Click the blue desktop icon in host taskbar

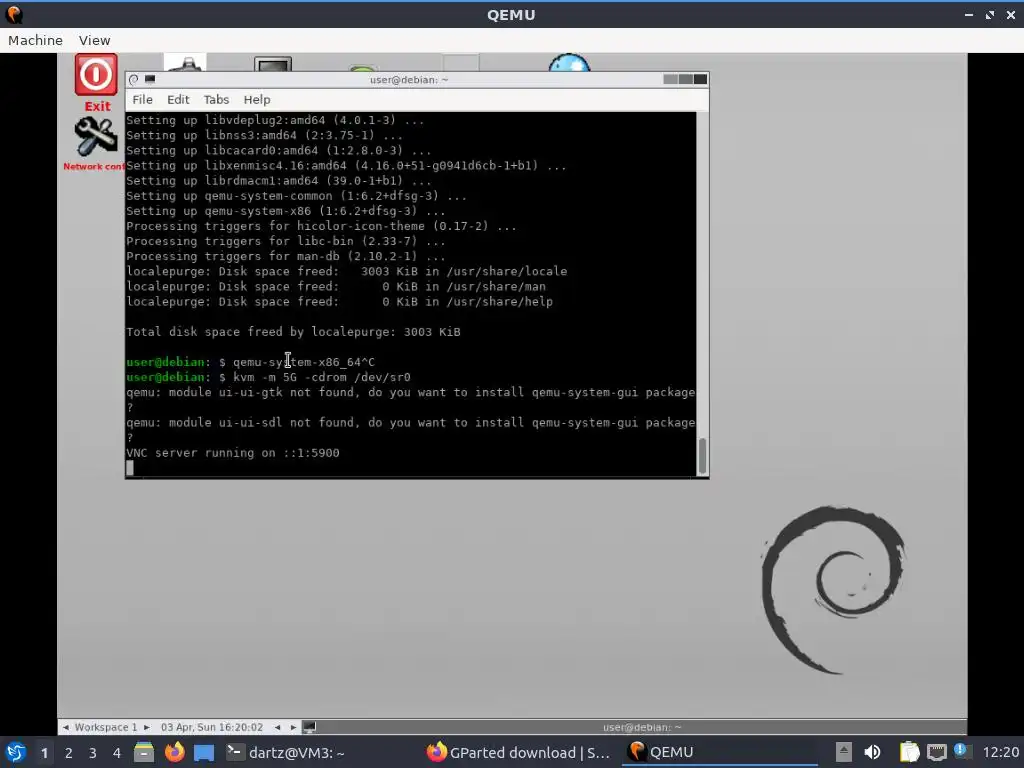click(x=204, y=753)
